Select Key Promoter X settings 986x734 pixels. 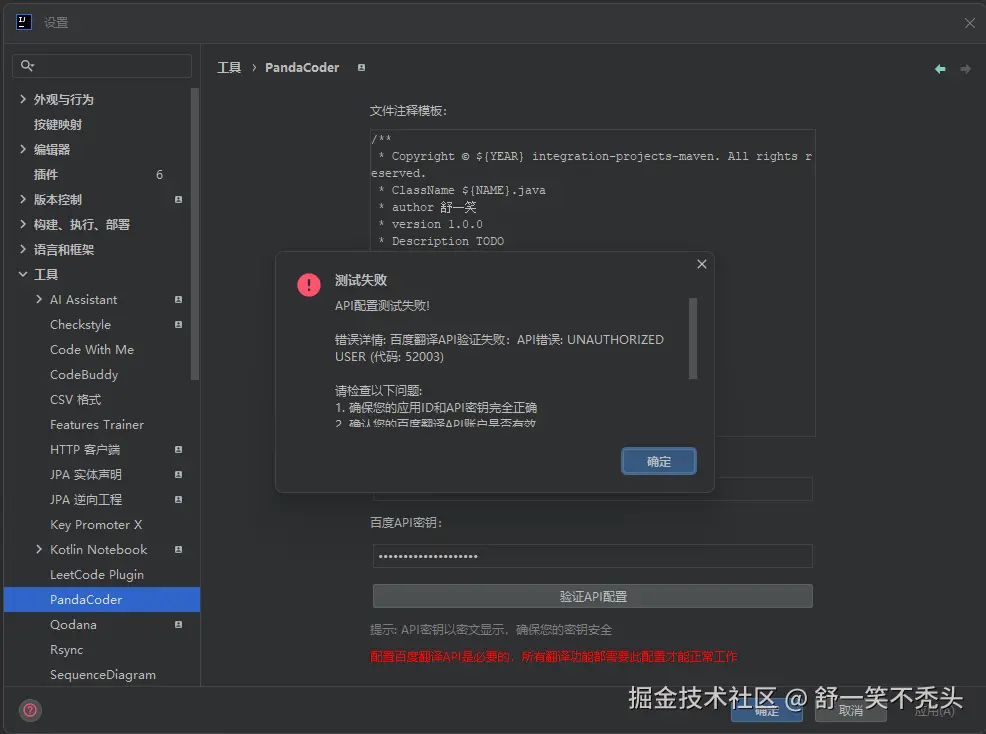click(x=96, y=525)
